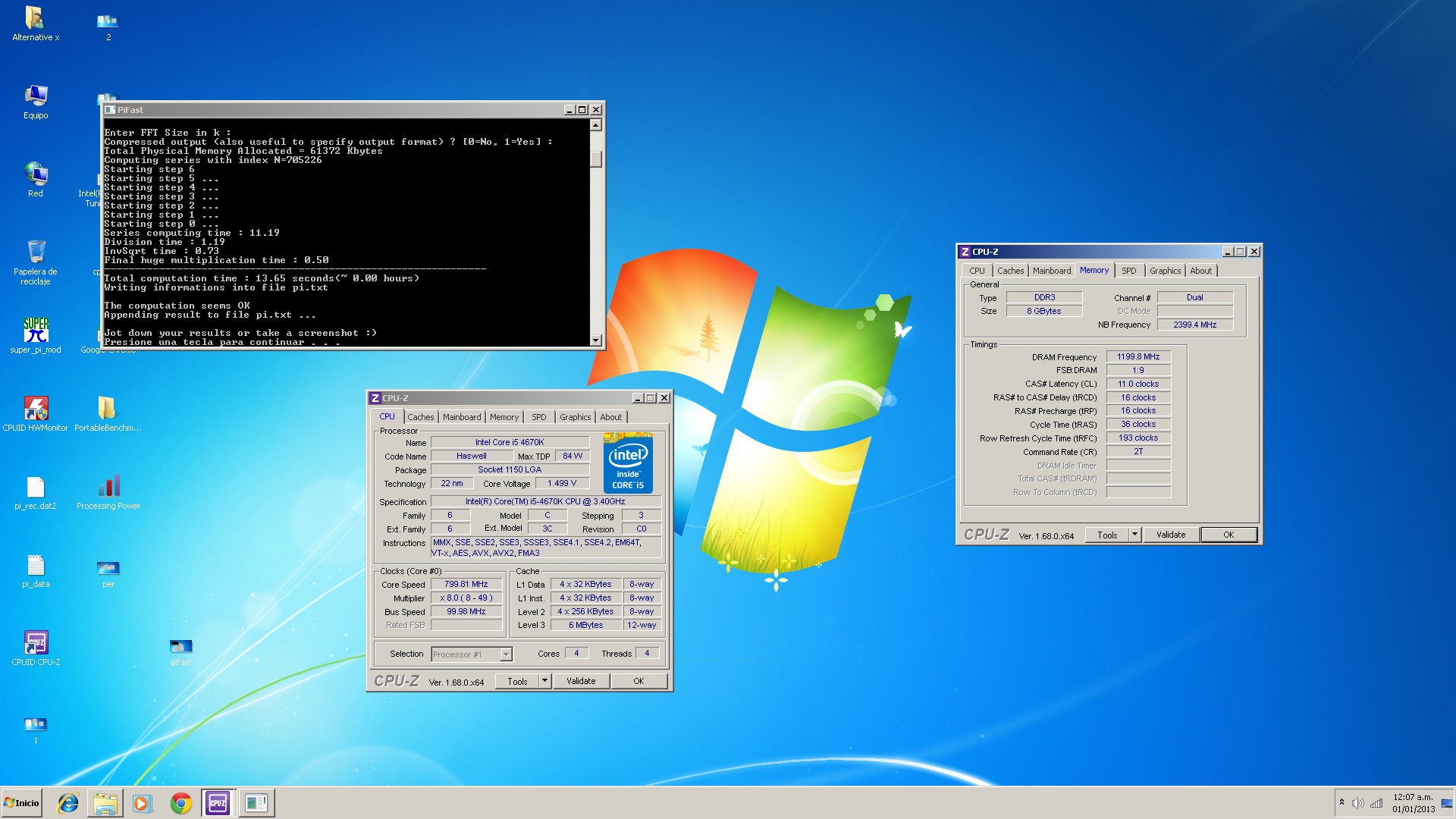
Task: Click the Inicio start button
Action: [x=21, y=803]
